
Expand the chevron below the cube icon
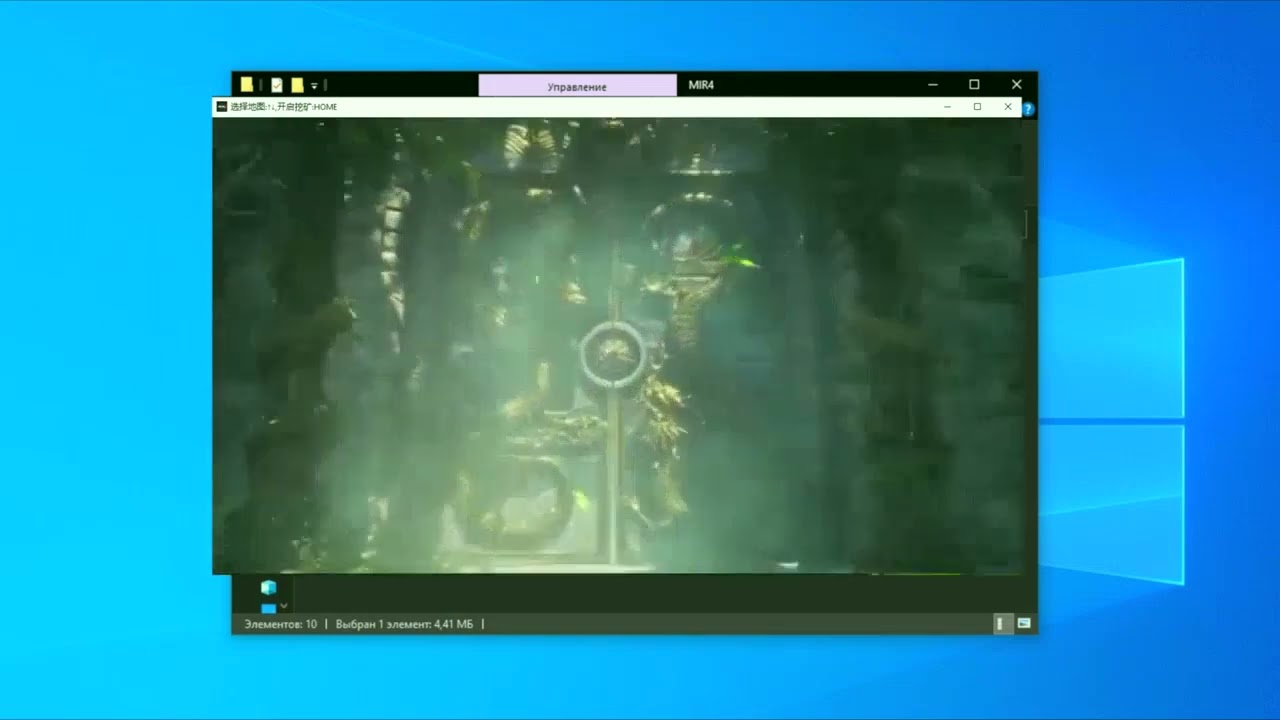pyautogui.click(x=284, y=606)
